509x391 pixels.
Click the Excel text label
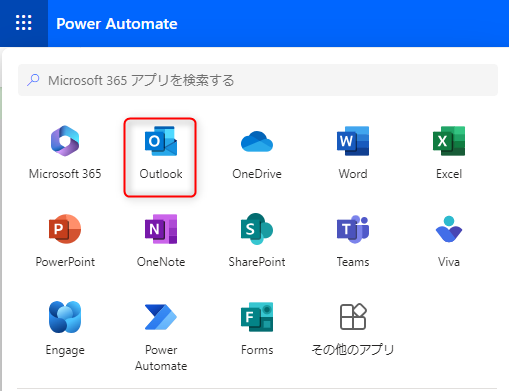(x=449, y=174)
